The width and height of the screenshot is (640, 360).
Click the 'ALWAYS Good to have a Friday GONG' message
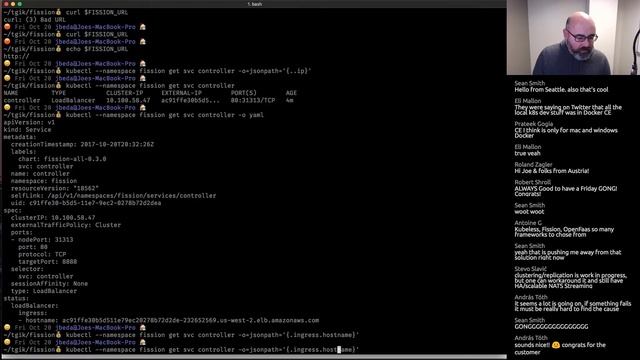[566, 191]
